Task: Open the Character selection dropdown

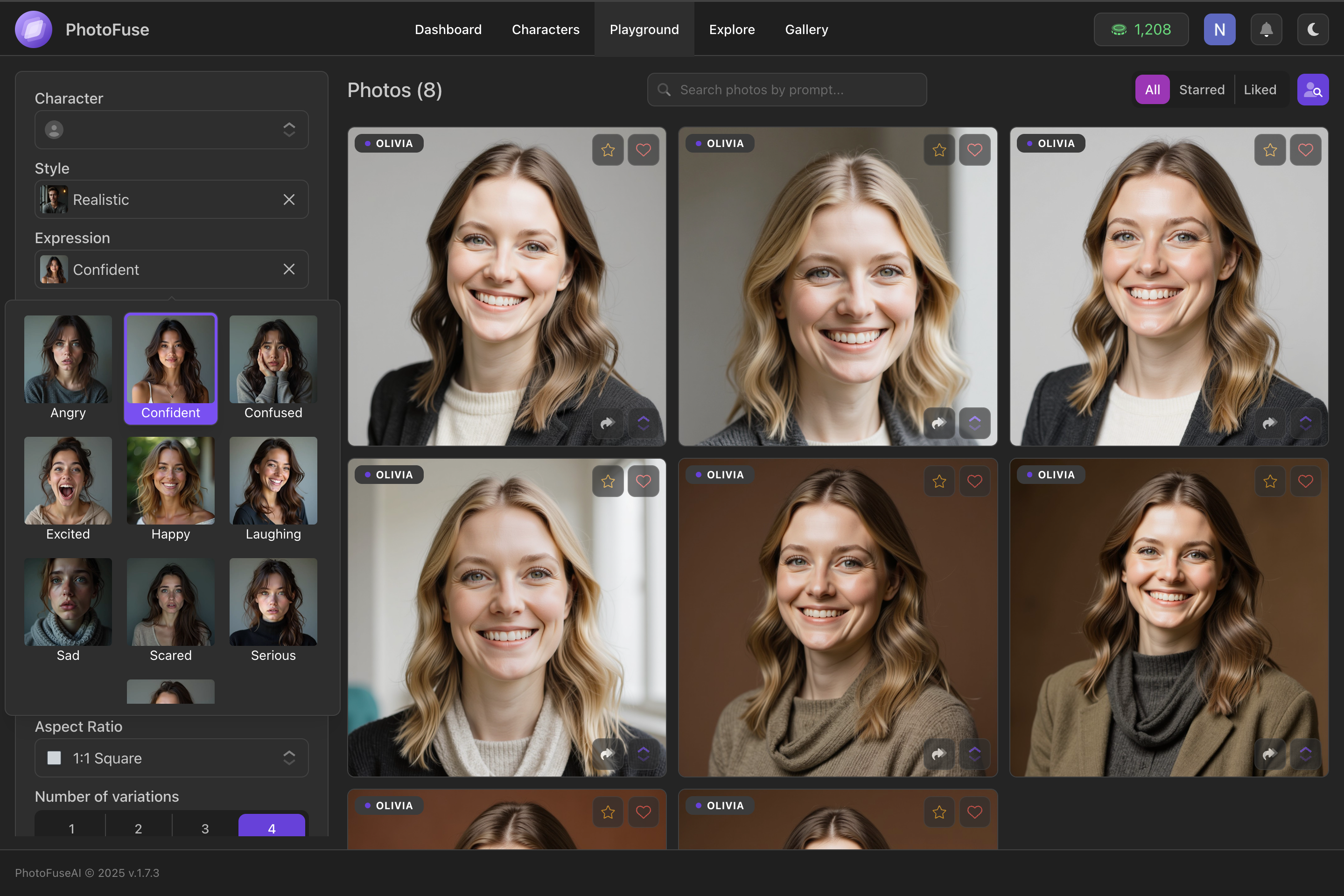Action: (x=171, y=130)
